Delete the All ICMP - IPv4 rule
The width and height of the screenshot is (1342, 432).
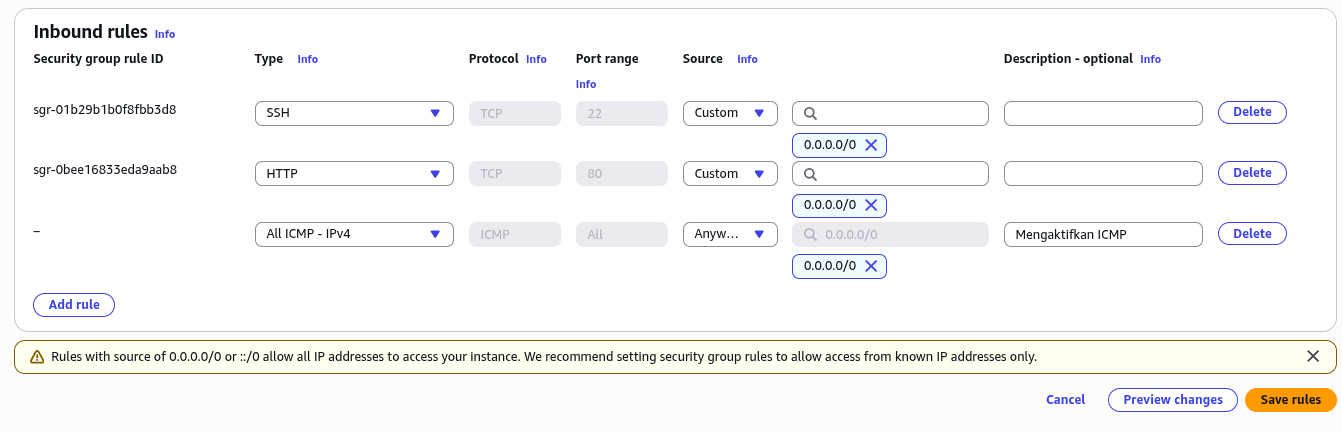click(1252, 233)
